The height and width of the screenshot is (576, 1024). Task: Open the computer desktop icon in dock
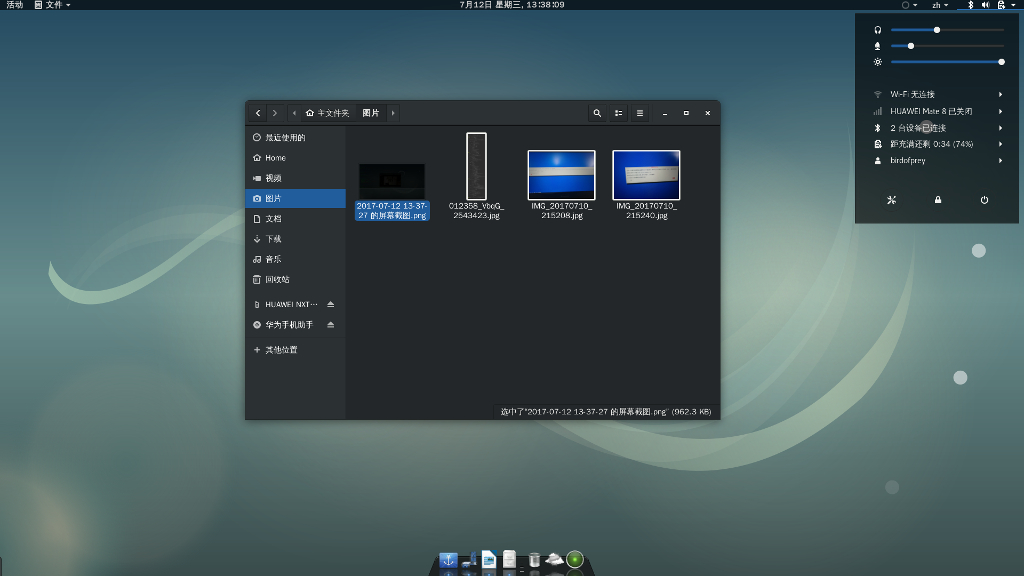(469, 560)
